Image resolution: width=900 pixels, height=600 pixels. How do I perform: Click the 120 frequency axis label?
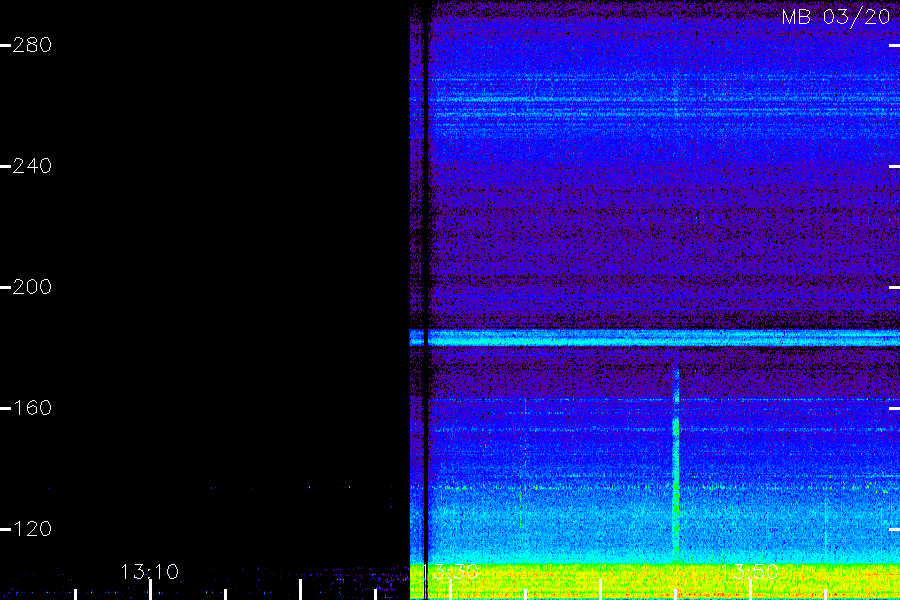coord(32,529)
